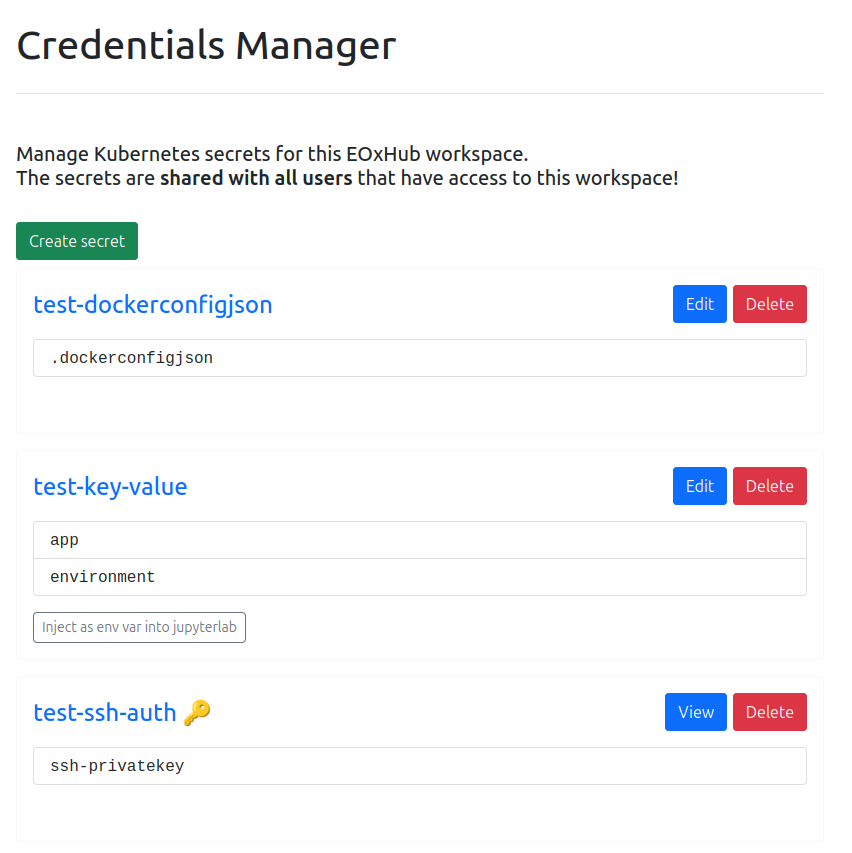Edit the test-dockerconfigjson secret
This screenshot has width=852, height=853.
(x=699, y=304)
